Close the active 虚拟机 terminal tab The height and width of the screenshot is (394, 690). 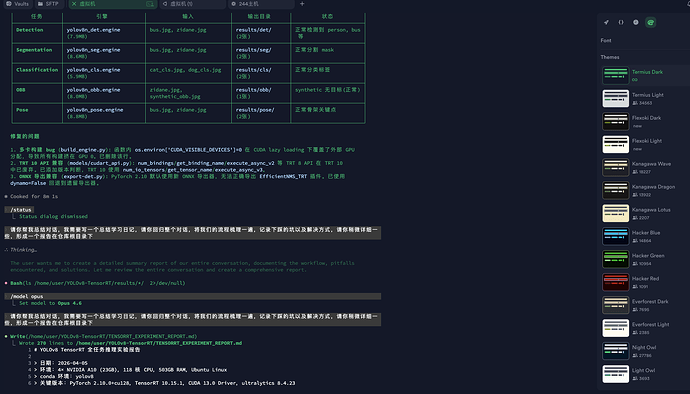[x=73, y=4]
